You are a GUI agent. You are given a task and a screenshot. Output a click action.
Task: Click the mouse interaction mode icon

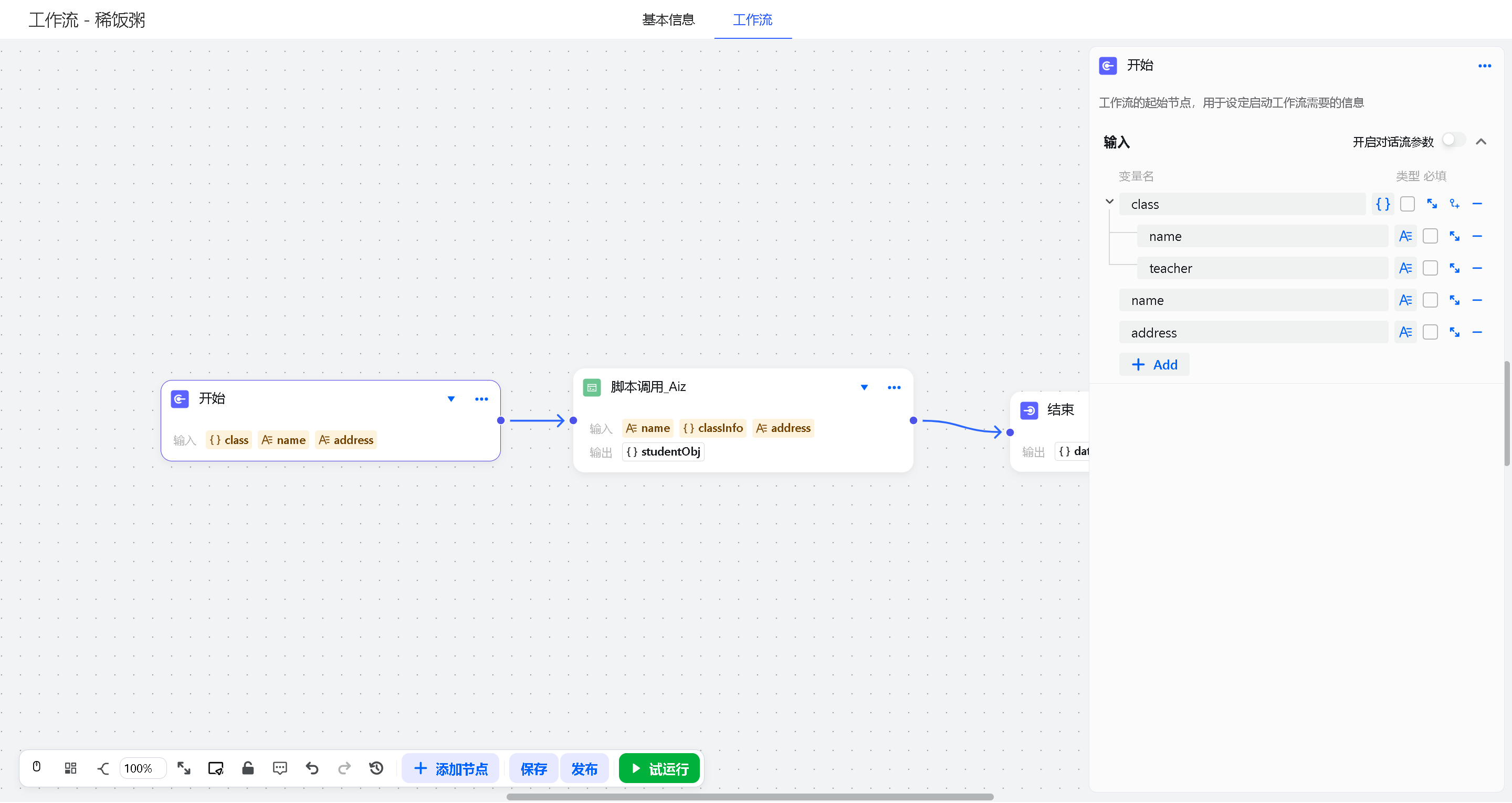(36, 767)
